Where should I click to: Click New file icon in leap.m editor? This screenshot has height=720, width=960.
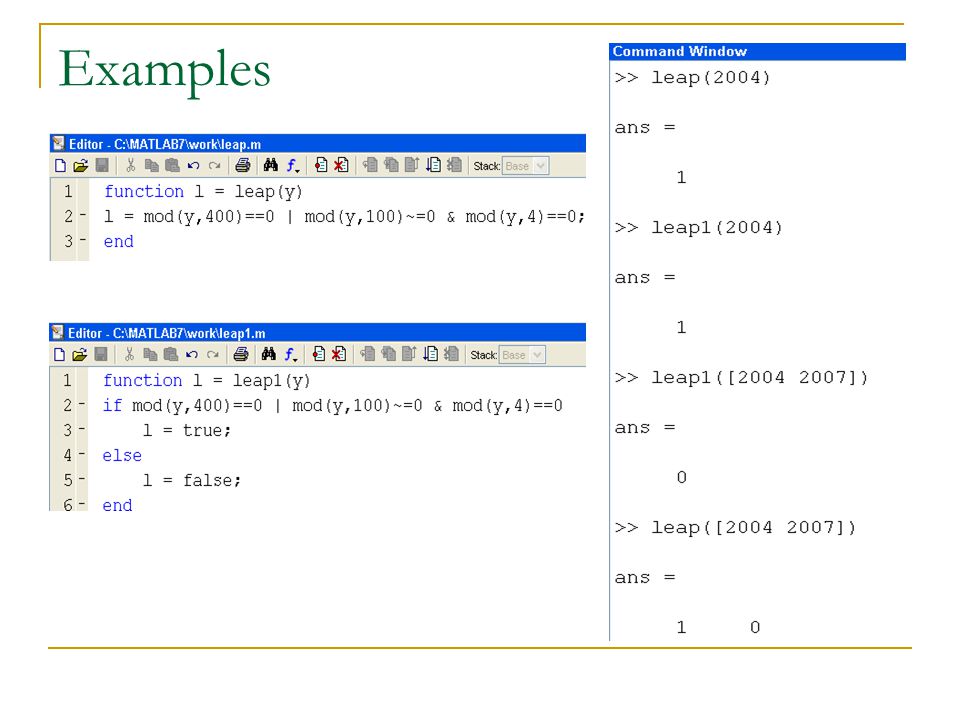point(60,165)
